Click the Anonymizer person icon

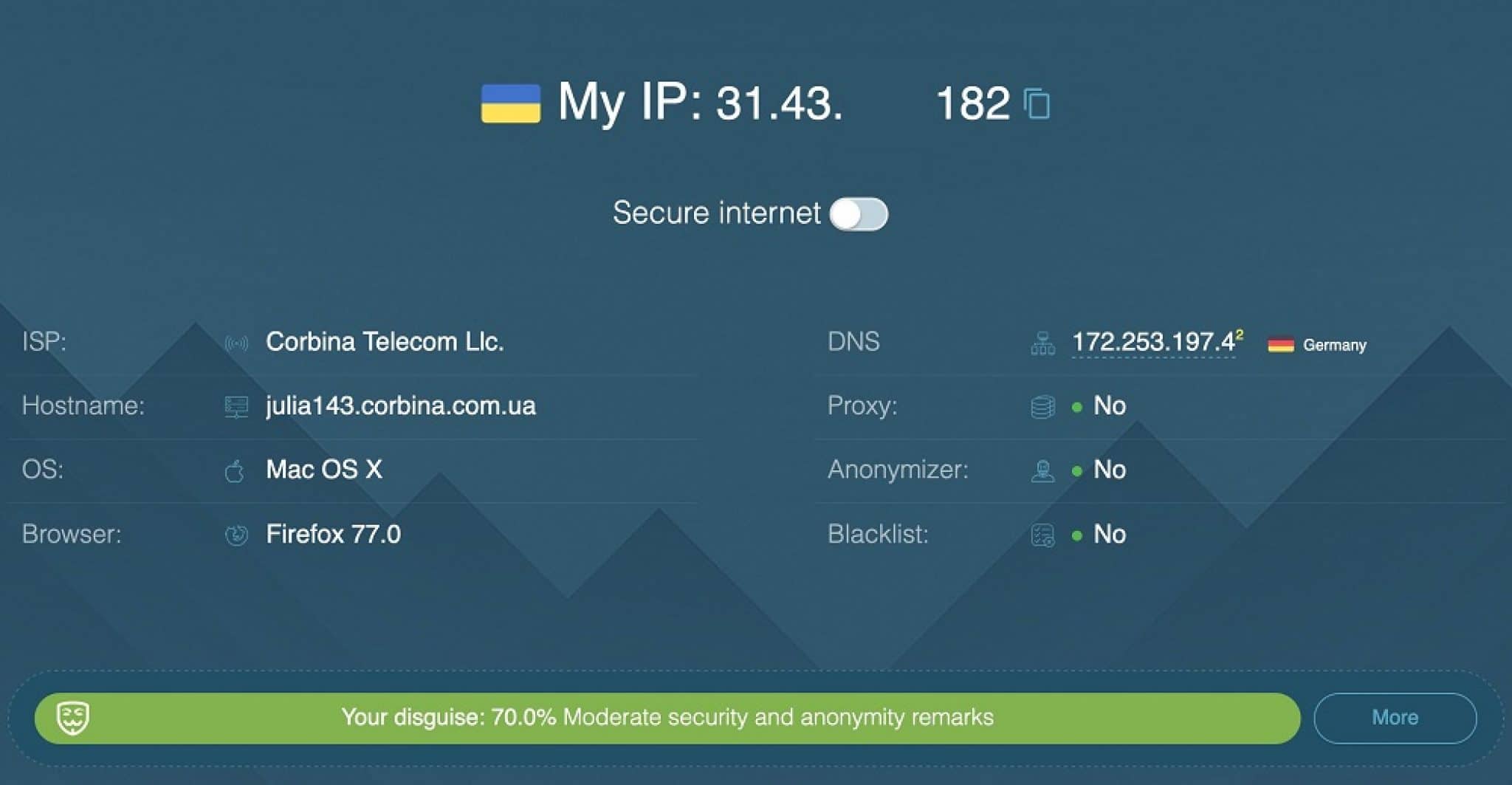tap(1042, 471)
